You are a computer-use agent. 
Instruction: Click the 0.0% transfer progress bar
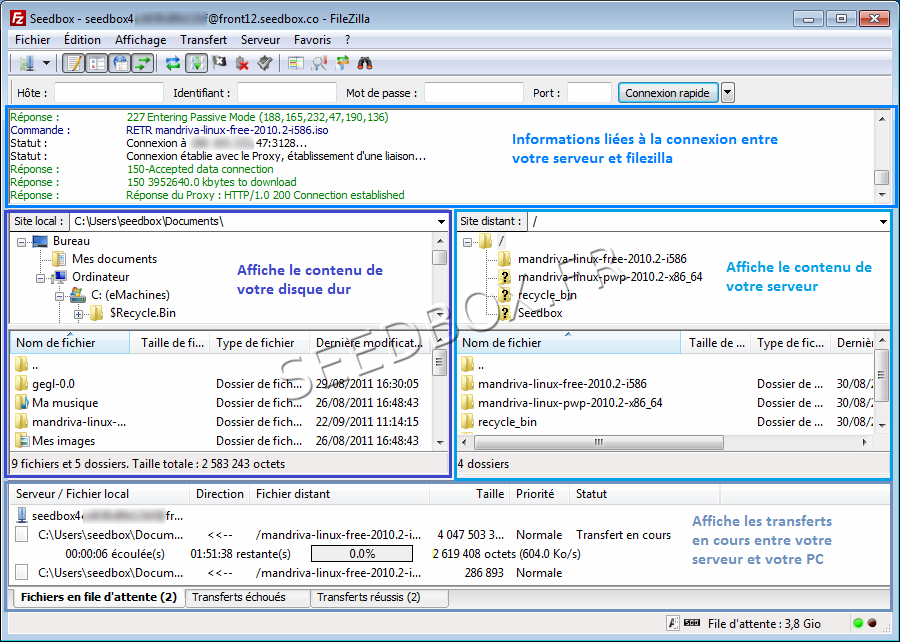coord(362,553)
